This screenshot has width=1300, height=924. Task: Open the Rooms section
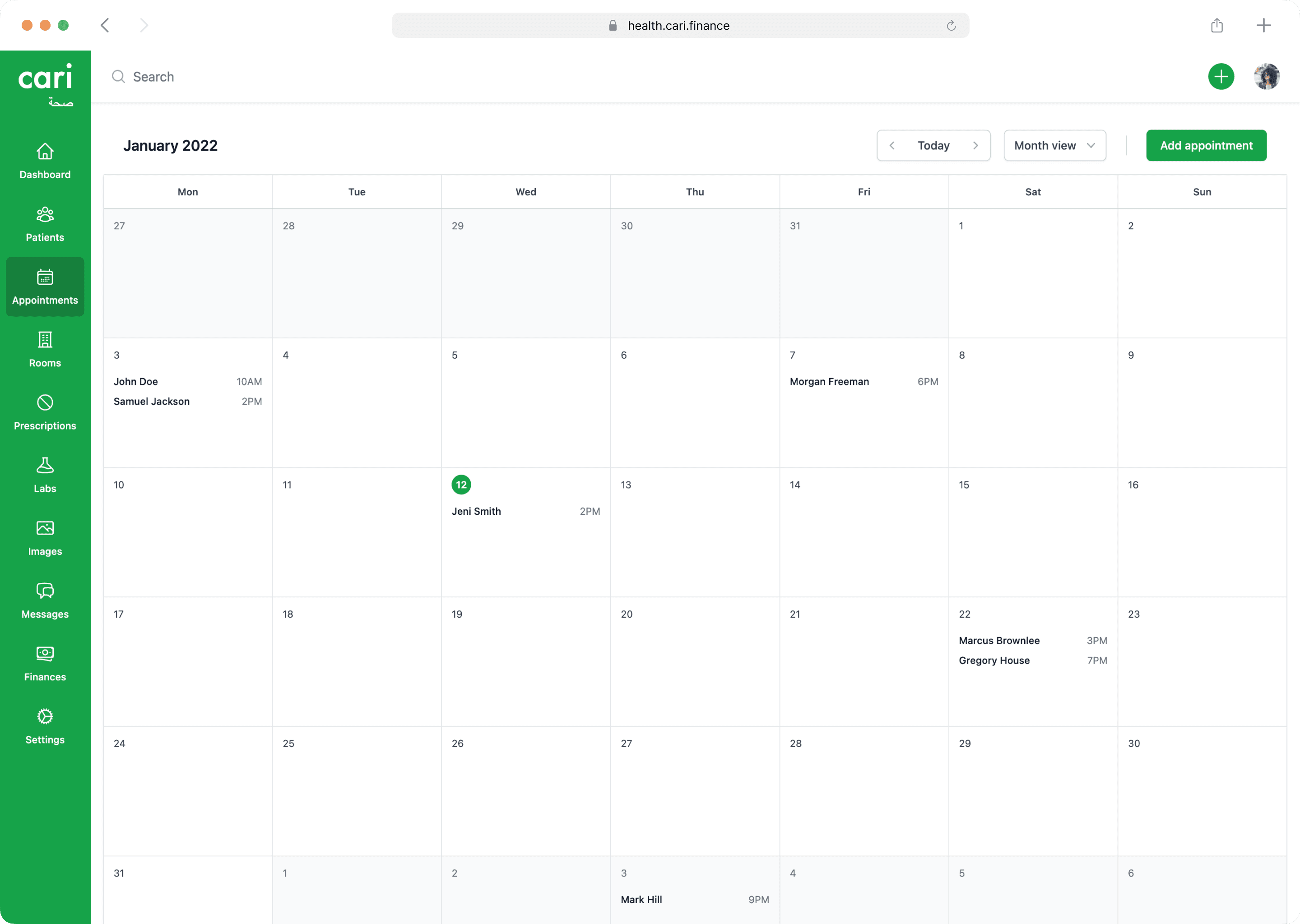click(44, 349)
